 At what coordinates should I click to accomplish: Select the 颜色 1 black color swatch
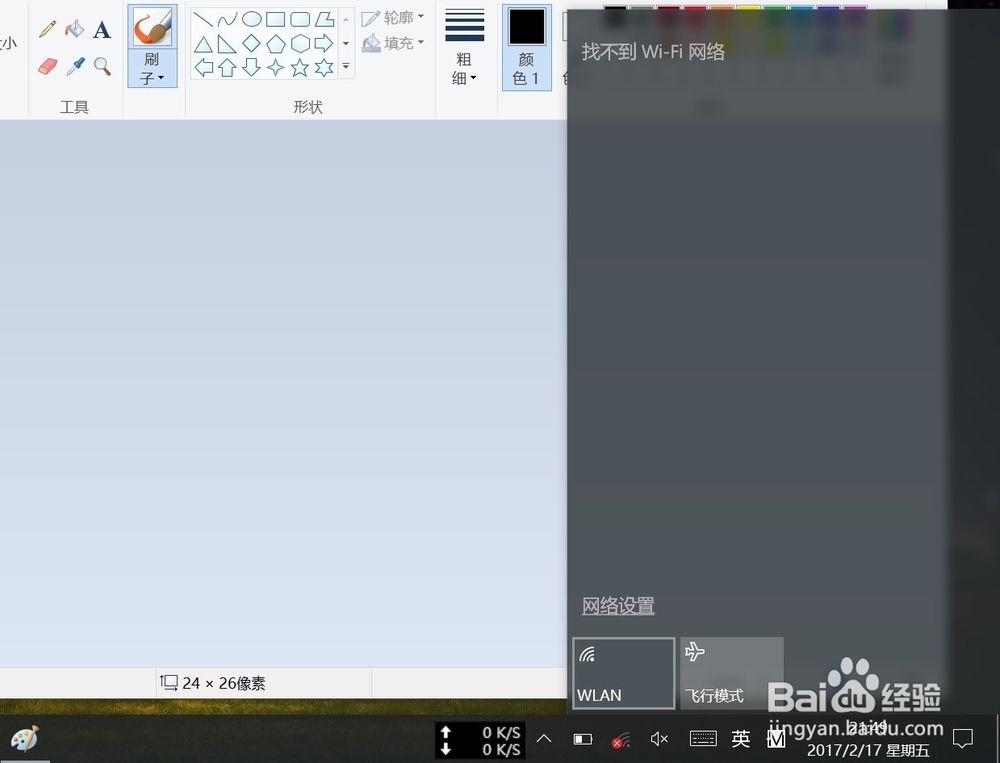click(527, 48)
